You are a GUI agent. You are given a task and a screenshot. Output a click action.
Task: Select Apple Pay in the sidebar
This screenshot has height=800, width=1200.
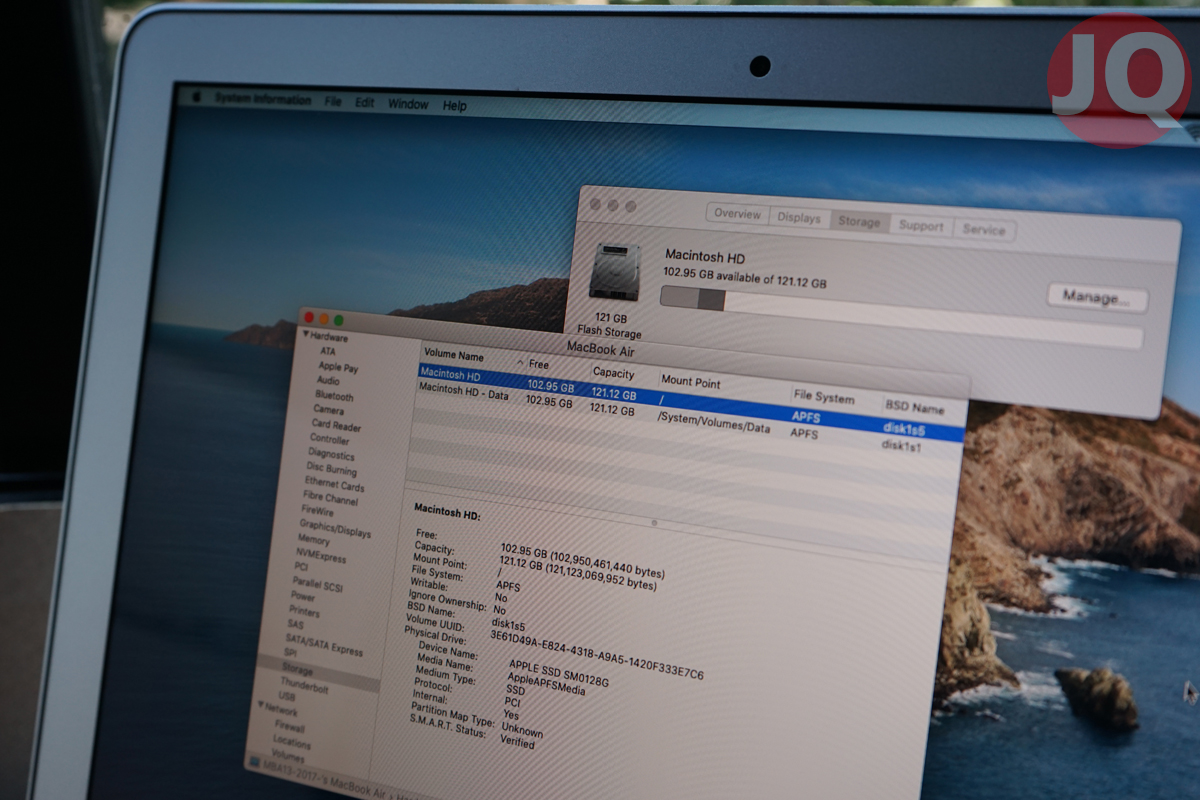pos(338,367)
